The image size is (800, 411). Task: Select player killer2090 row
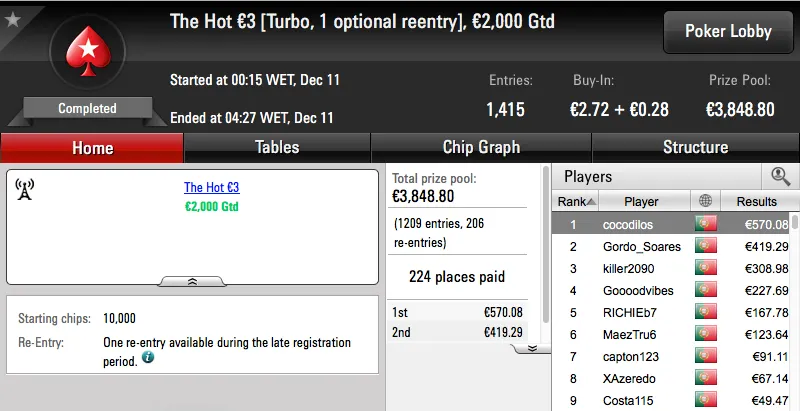[x=642, y=268]
